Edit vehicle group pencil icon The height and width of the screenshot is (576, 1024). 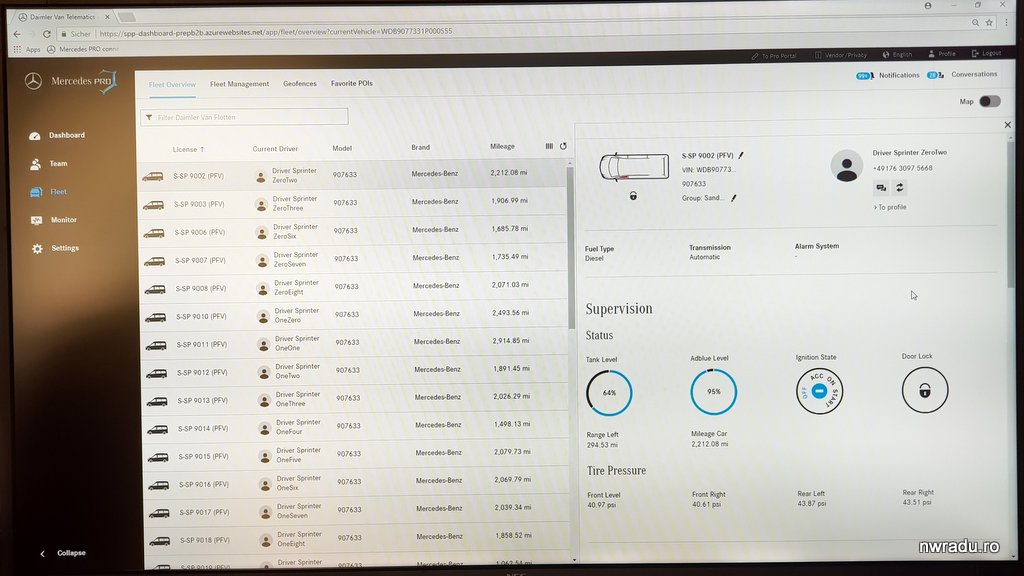click(x=733, y=198)
